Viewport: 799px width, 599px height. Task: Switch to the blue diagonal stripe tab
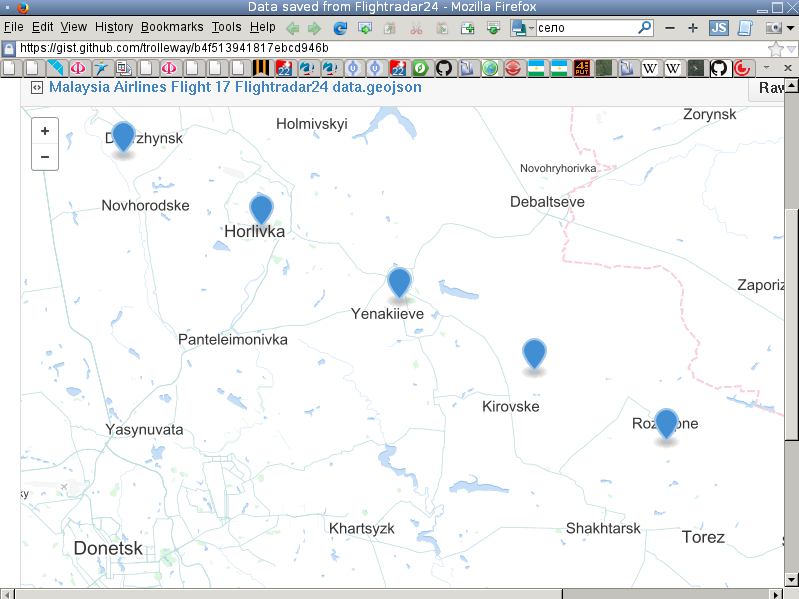pyautogui.click(x=55, y=68)
